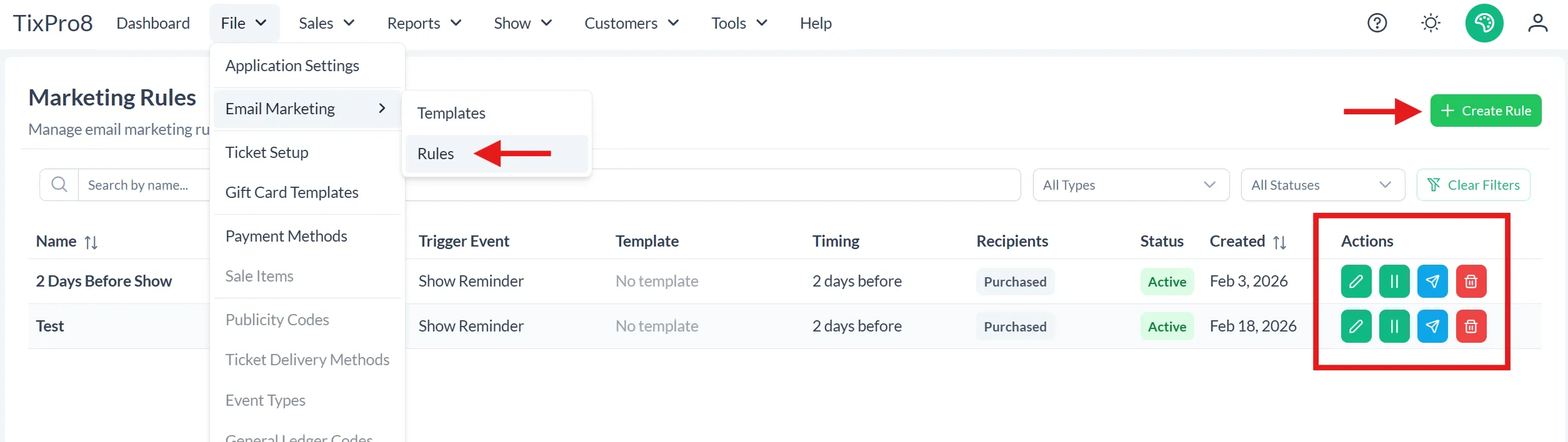Edit the 'Test' rule with pencil icon
The width and height of the screenshot is (1568, 442).
tap(1356, 327)
